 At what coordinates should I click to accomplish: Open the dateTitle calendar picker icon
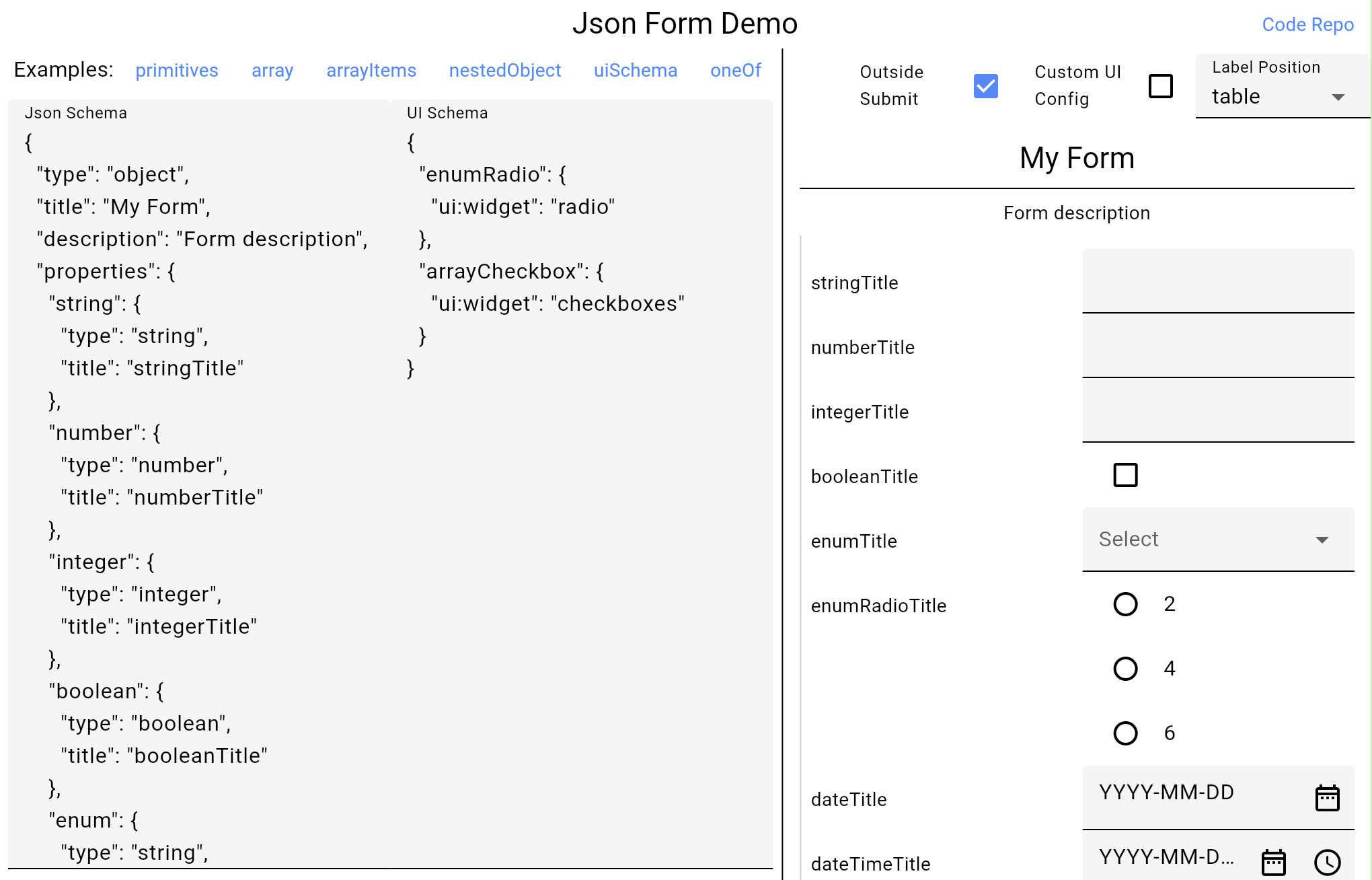[x=1327, y=798]
